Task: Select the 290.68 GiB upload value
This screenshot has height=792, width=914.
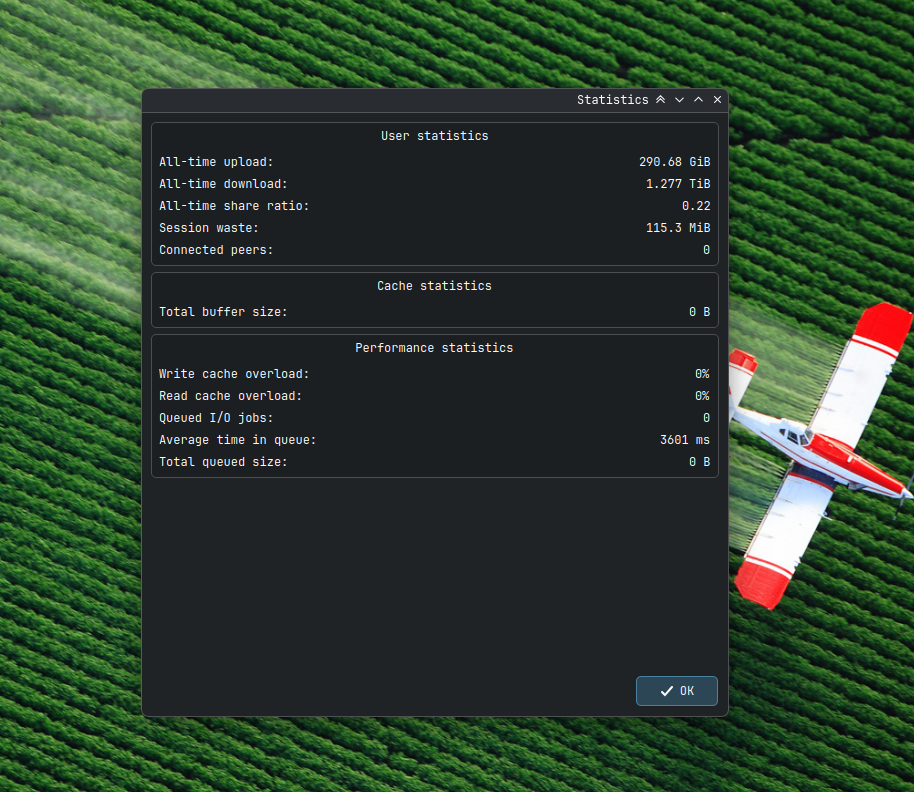Action: (674, 162)
